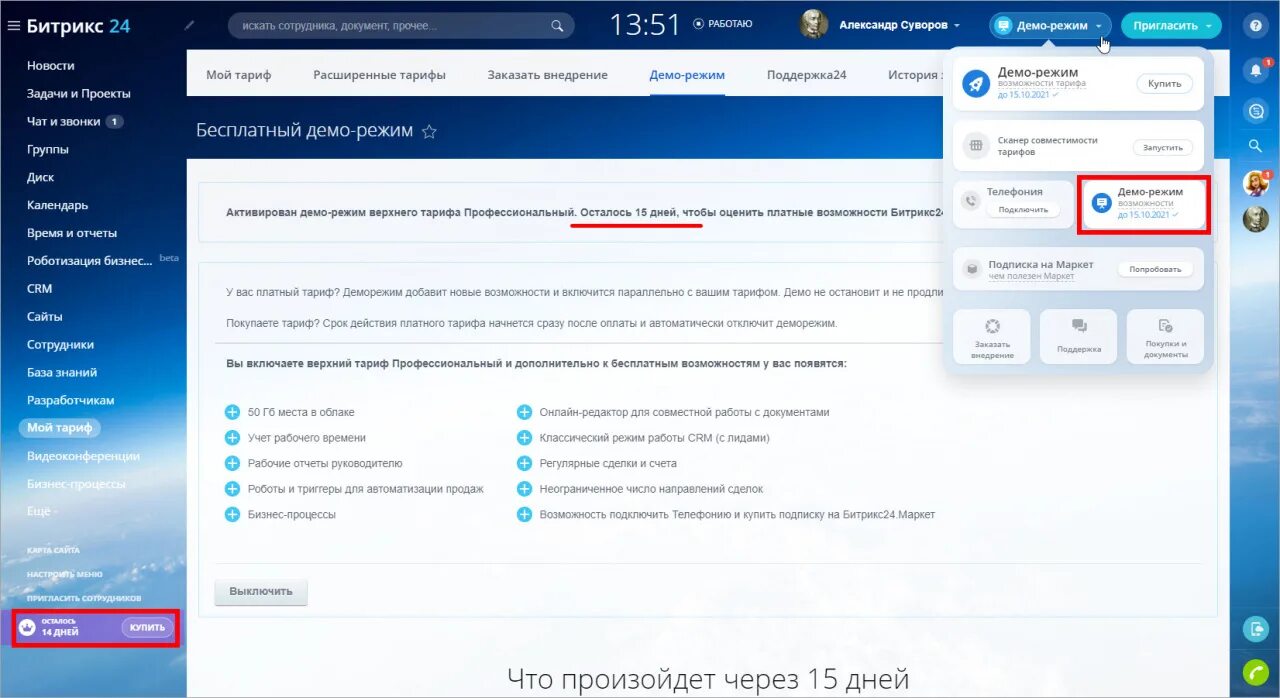1280x698 pixels.
Task: Open Задачи и Проекты in left menu
Action: coord(79,93)
